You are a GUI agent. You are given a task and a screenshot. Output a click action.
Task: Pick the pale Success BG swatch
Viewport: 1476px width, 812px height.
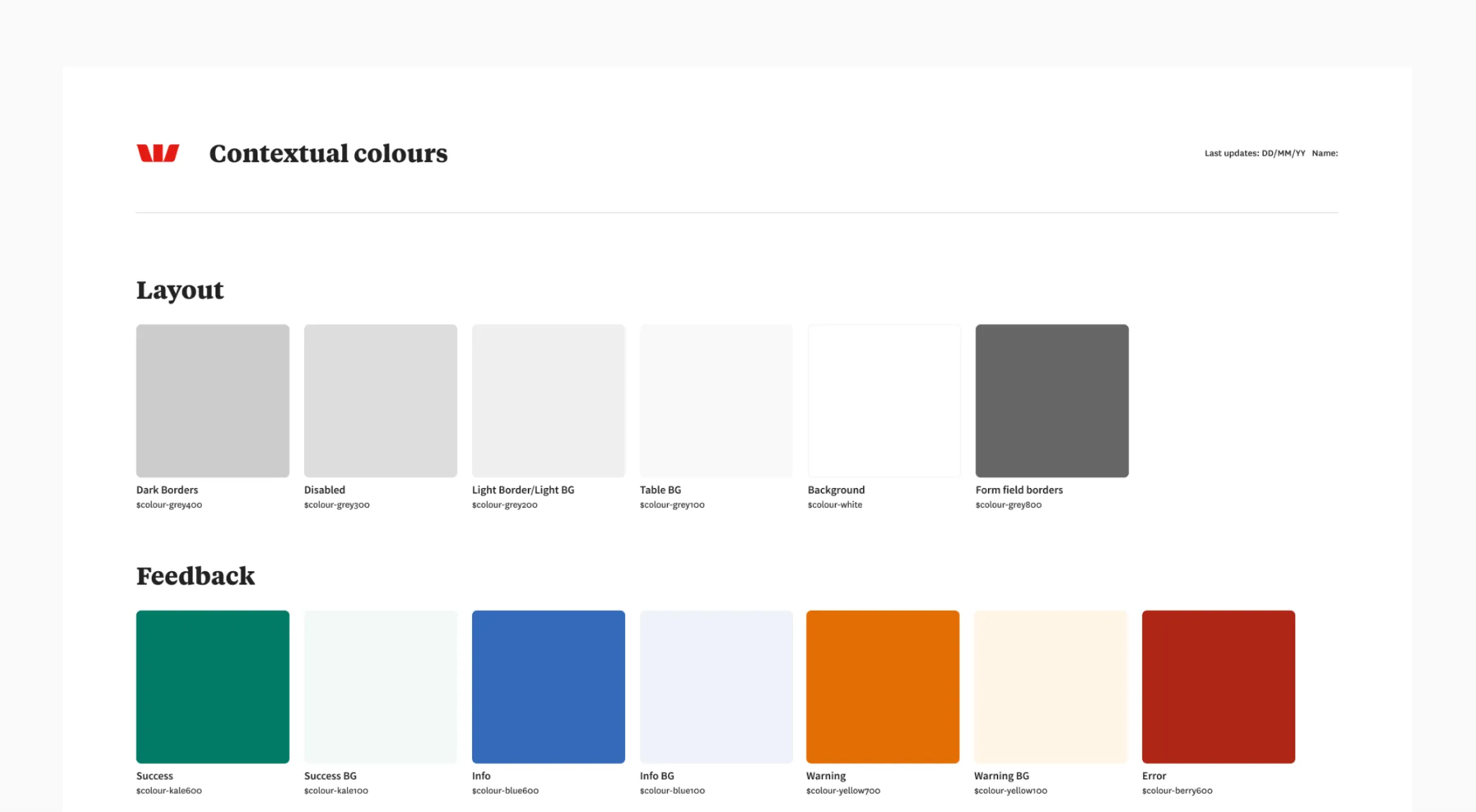point(381,686)
